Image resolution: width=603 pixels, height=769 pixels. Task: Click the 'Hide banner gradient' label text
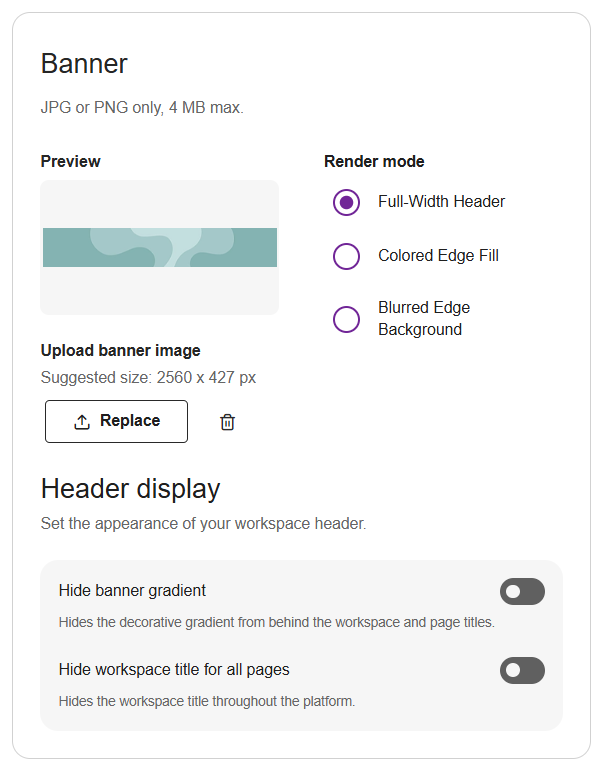click(132, 590)
